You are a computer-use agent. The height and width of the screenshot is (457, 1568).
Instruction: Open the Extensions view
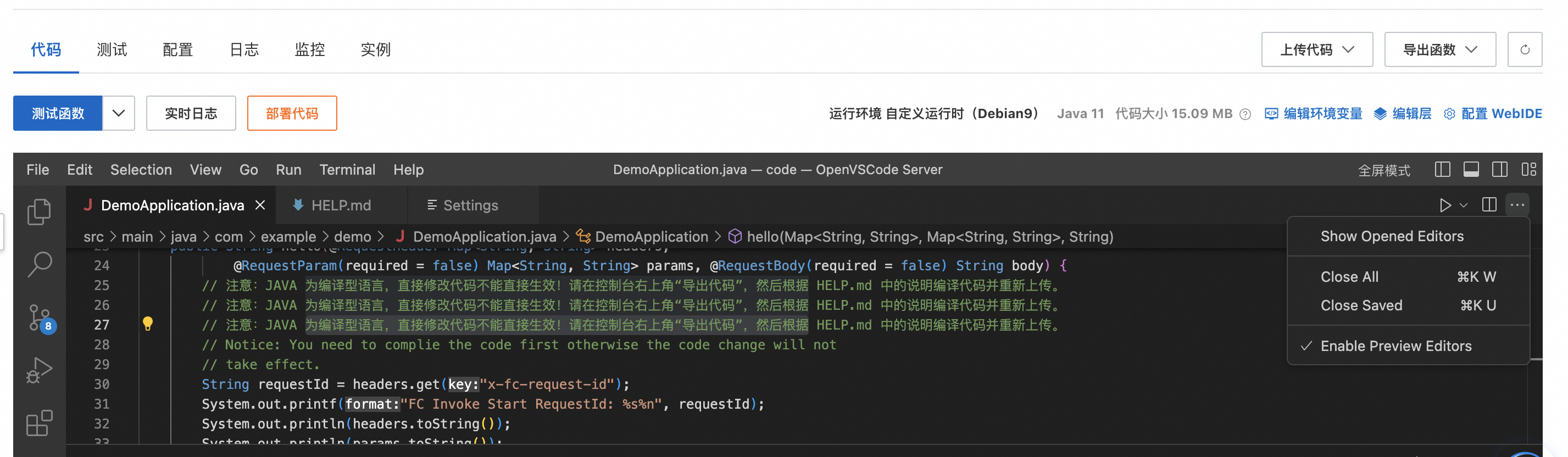click(40, 422)
